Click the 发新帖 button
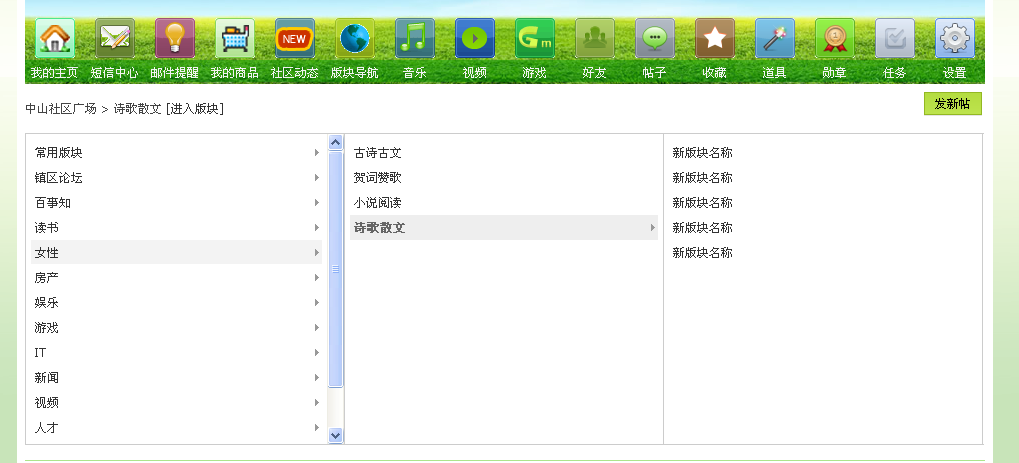This screenshot has height=463, width=1019. pos(953,103)
